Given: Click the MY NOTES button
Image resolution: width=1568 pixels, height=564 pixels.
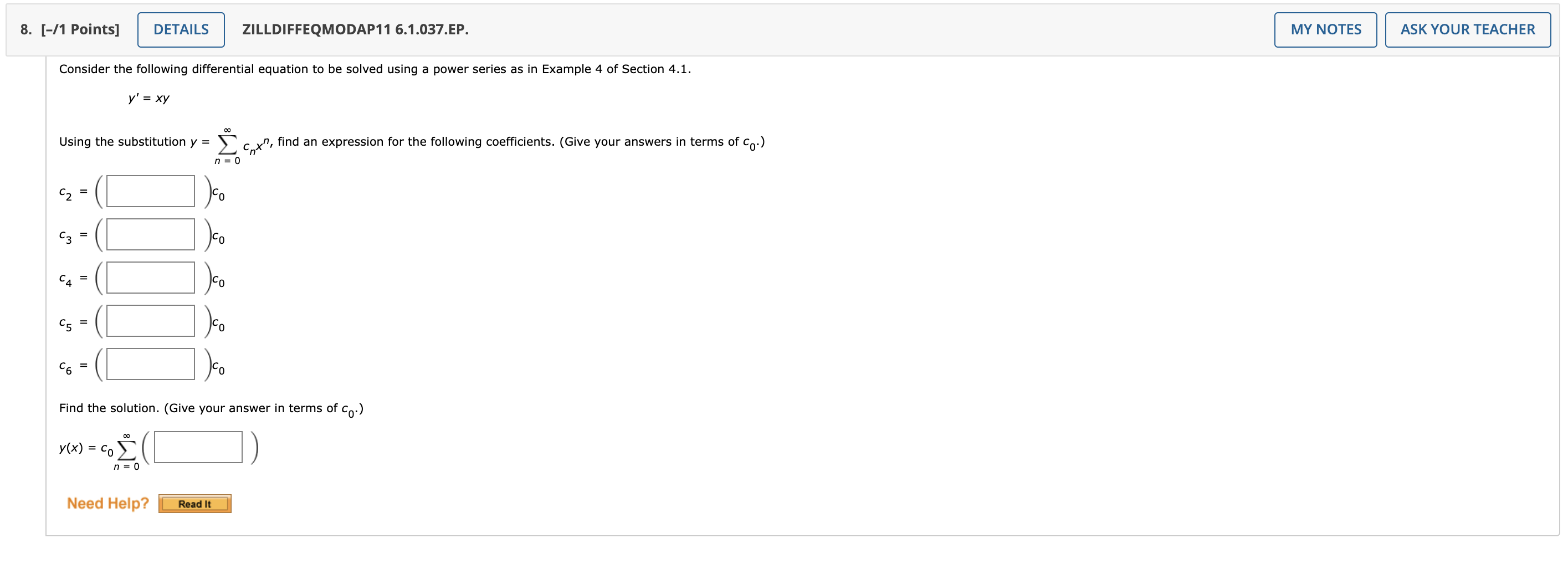Looking at the screenshot, I should click(1325, 29).
